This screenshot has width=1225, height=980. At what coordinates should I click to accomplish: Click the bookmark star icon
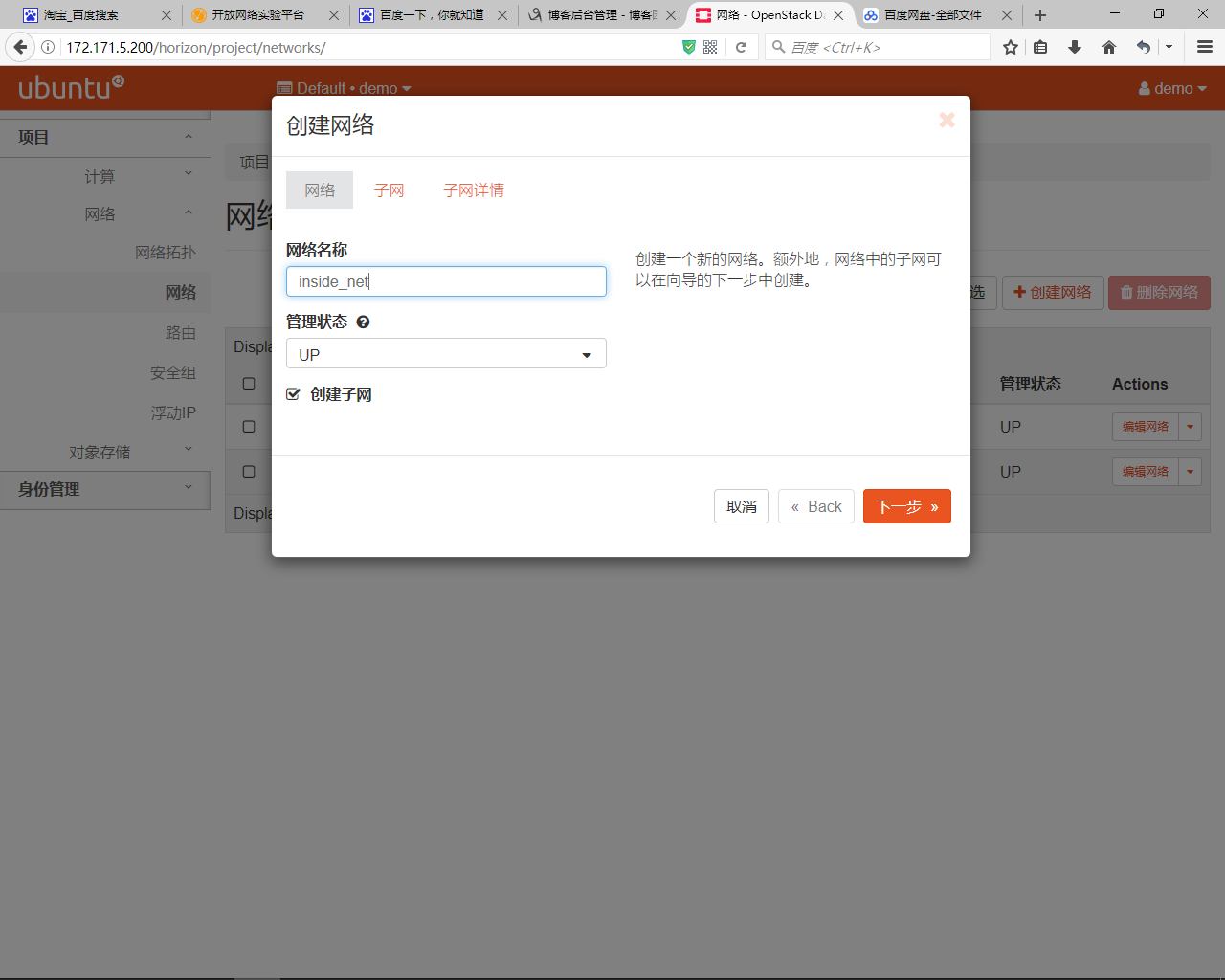pos(1010,47)
